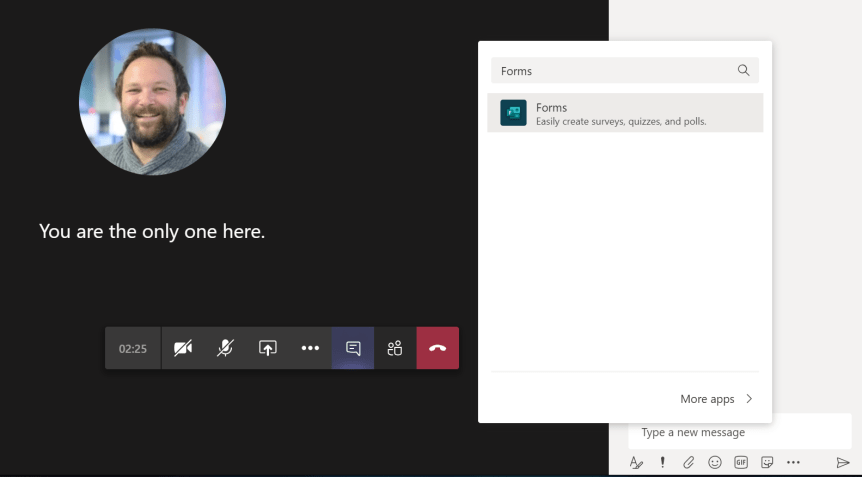Hang up the call
This screenshot has height=477, width=862.
coord(437,348)
